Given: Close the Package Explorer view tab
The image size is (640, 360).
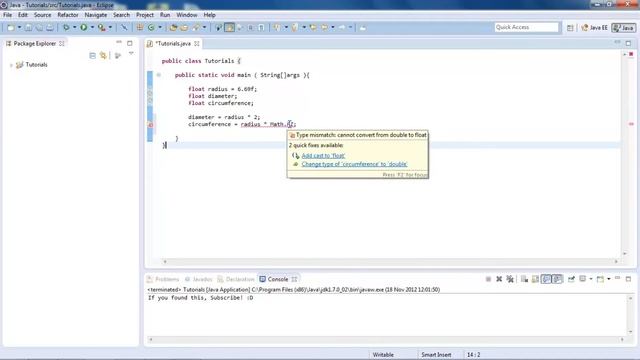Looking at the screenshot, I should click(x=62, y=43).
